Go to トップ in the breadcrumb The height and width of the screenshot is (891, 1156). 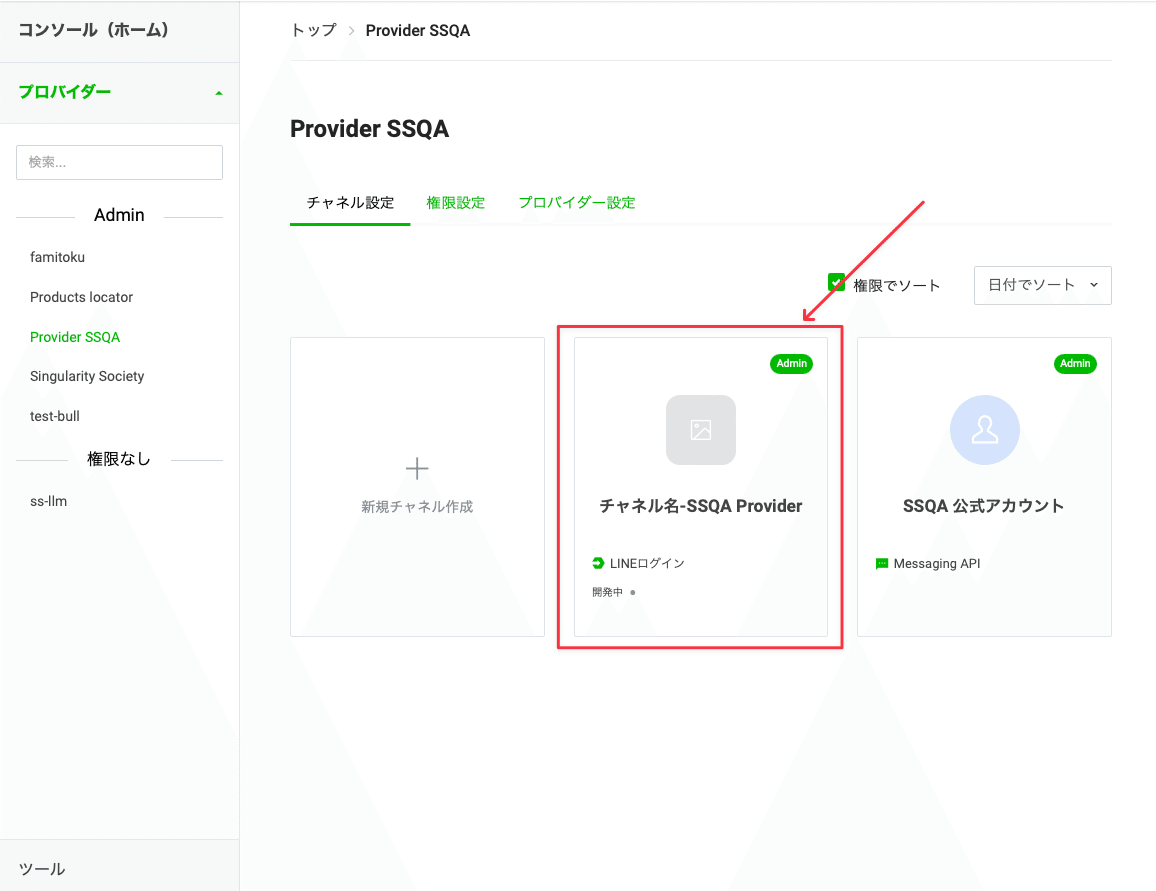coord(313,30)
